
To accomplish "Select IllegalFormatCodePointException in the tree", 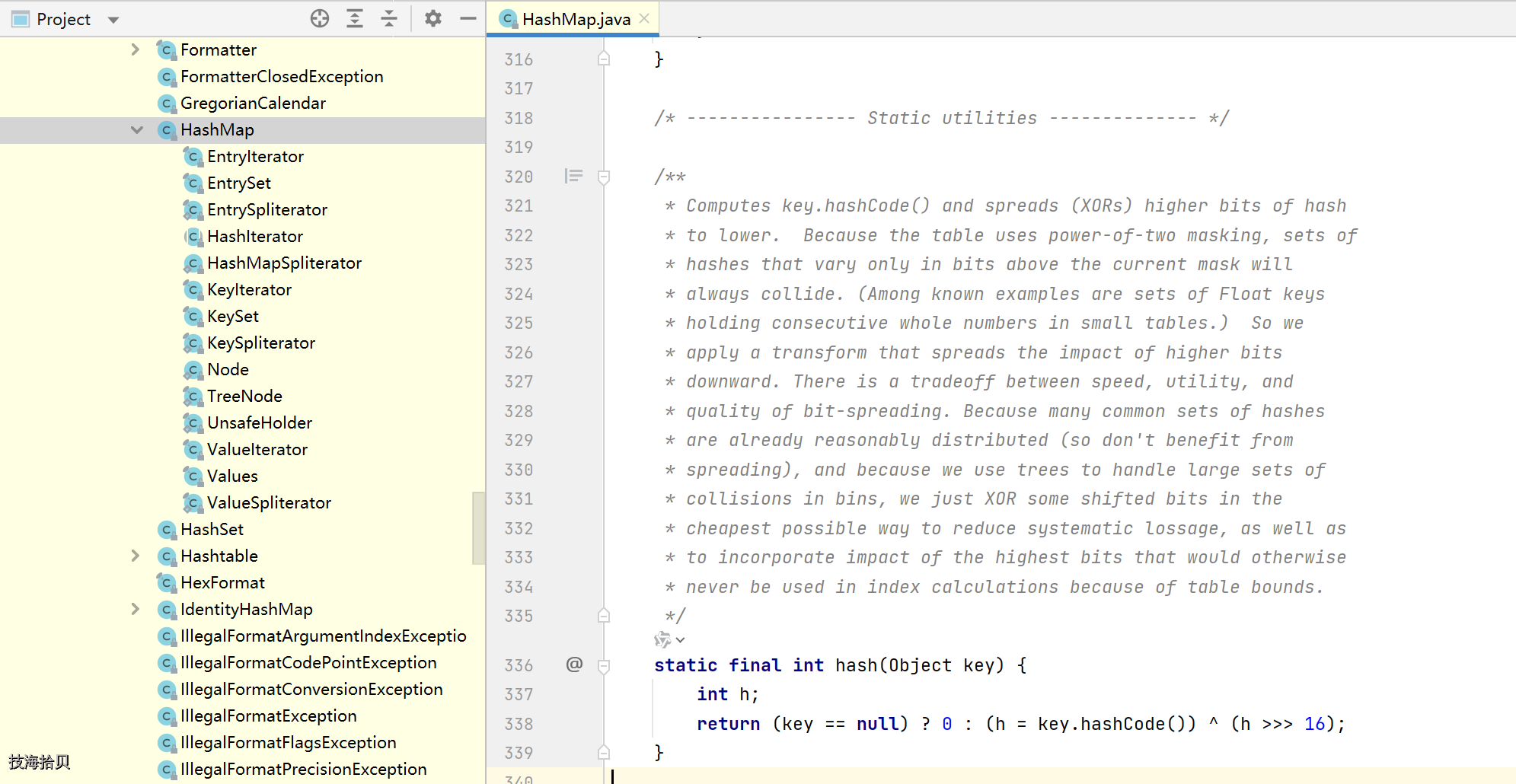I will tap(308, 662).
